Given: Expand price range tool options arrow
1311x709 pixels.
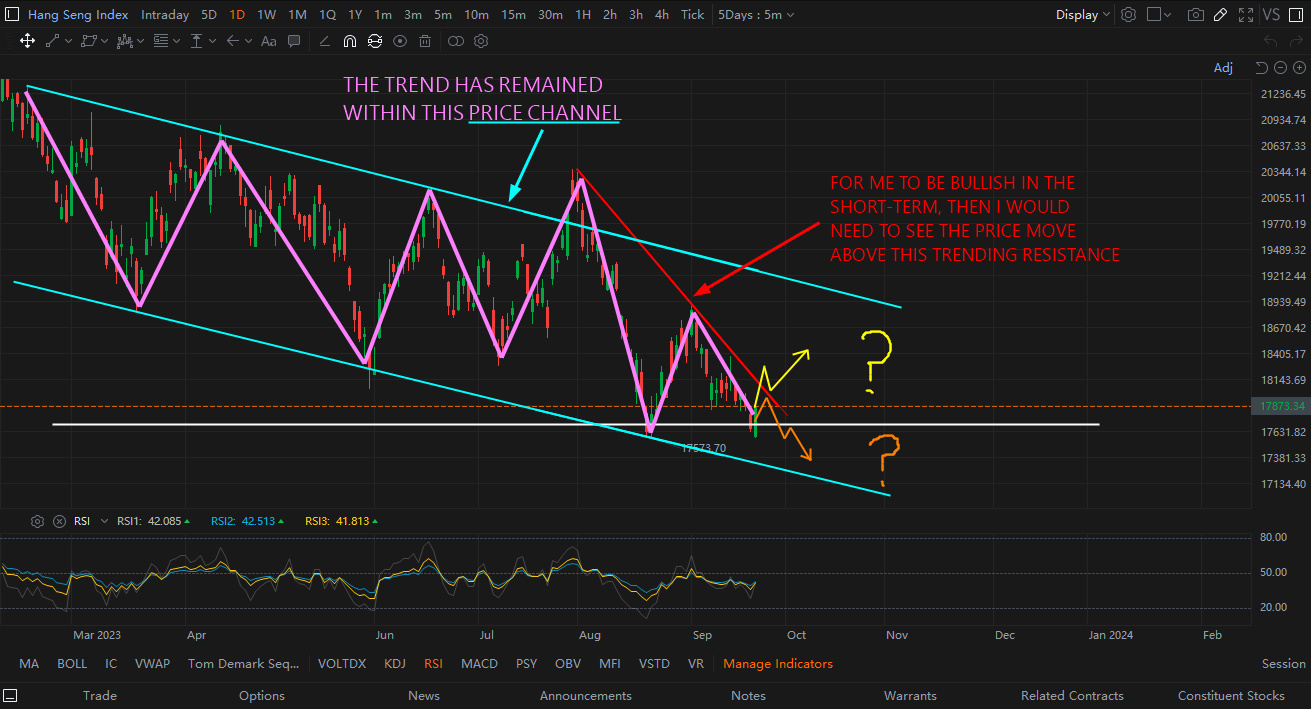Looking at the screenshot, I should [x=212, y=41].
